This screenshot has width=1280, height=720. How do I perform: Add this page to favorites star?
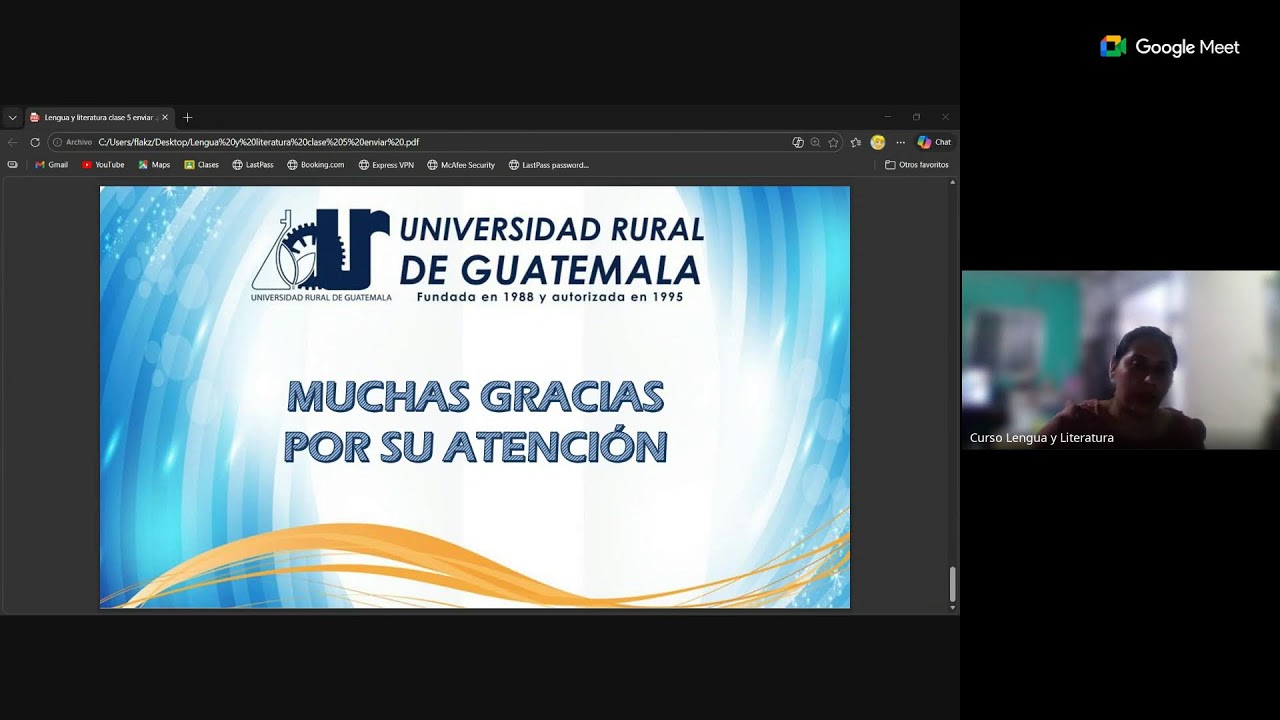point(833,142)
